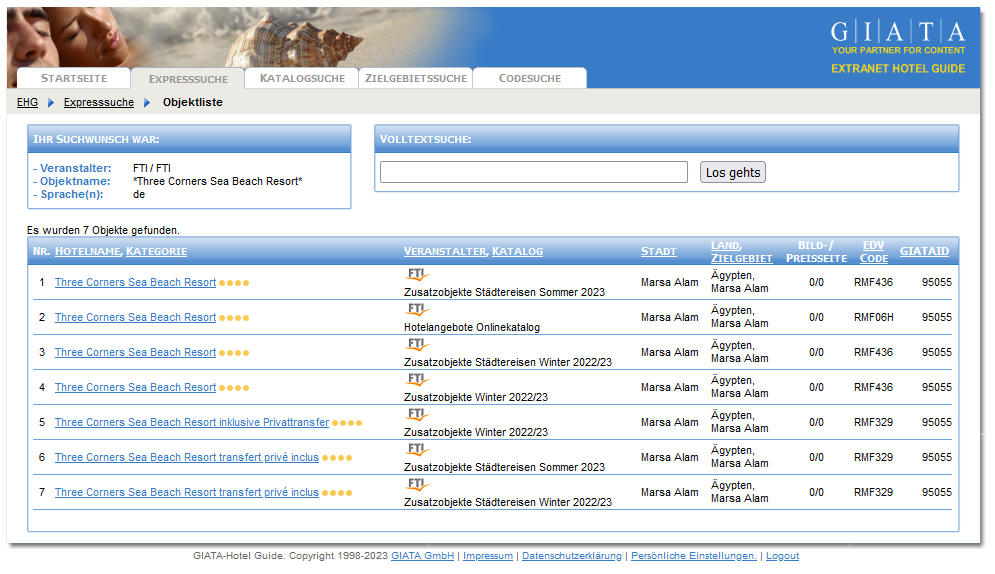Click the Logout link
The image size is (995, 574).
[x=782, y=556]
